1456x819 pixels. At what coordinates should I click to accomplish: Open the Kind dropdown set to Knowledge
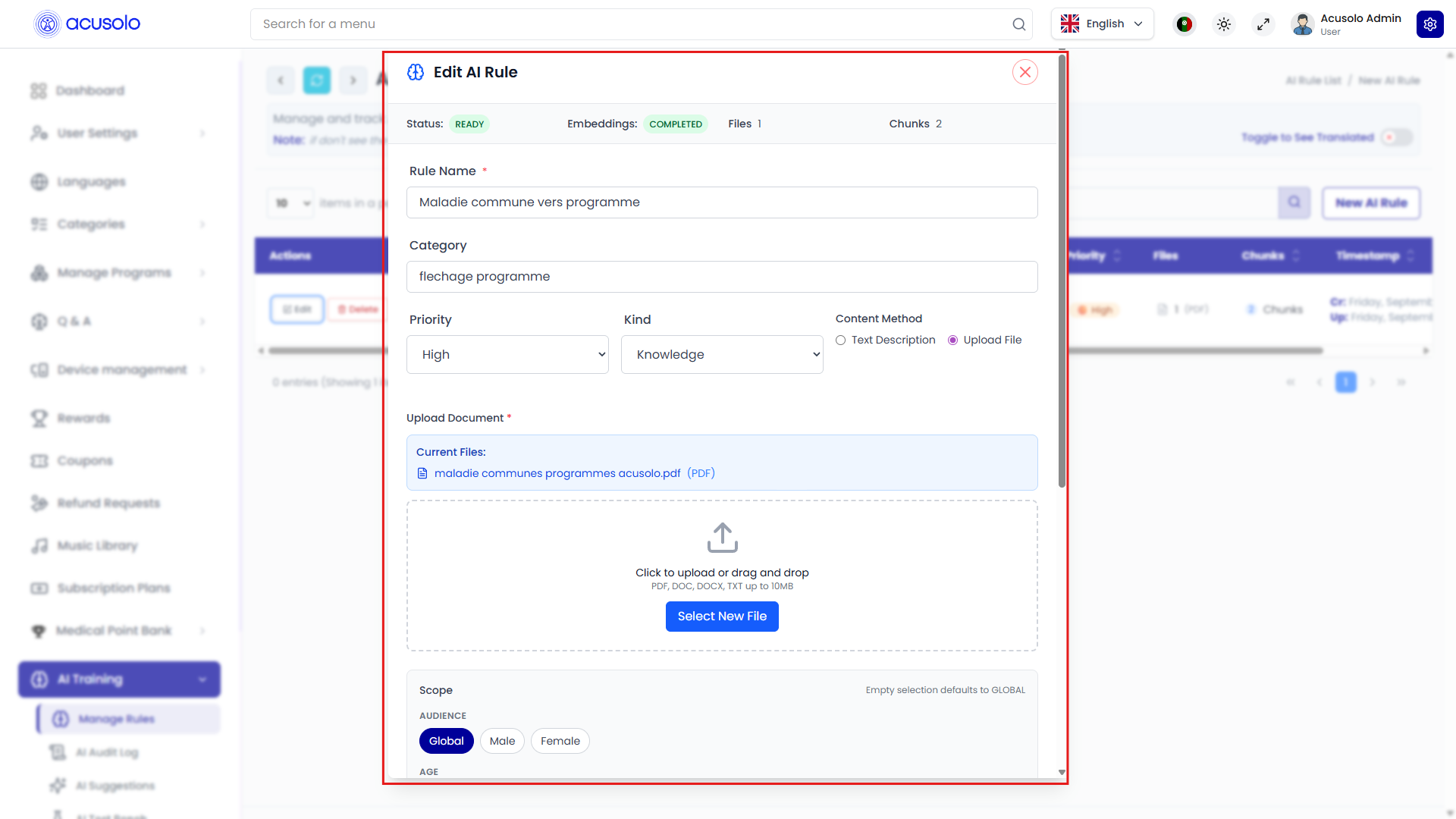[722, 354]
